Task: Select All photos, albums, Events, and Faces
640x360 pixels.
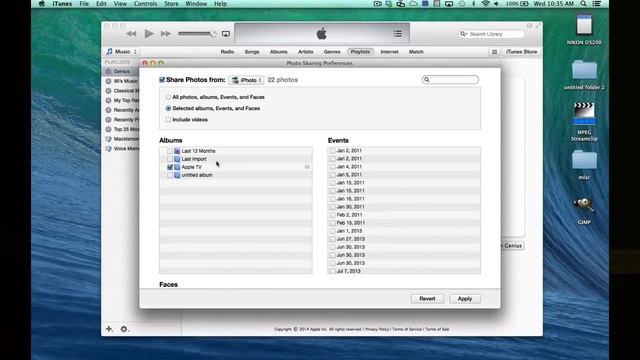Action: [x=168, y=97]
